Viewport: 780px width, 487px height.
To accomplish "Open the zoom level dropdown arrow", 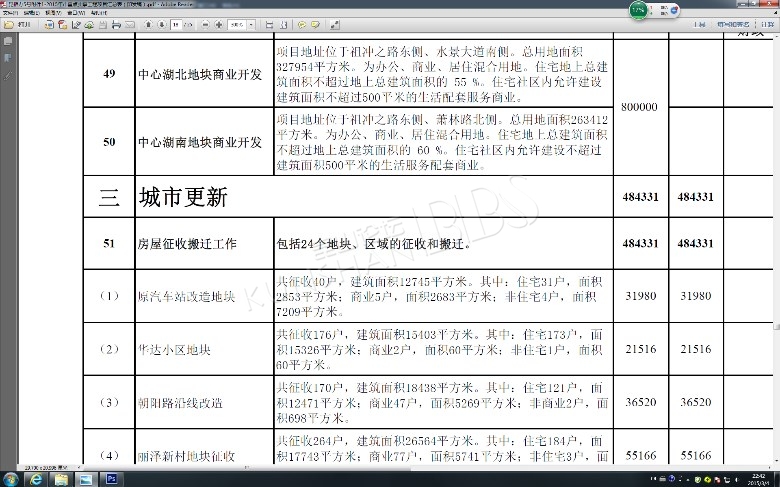I will pos(251,24).
